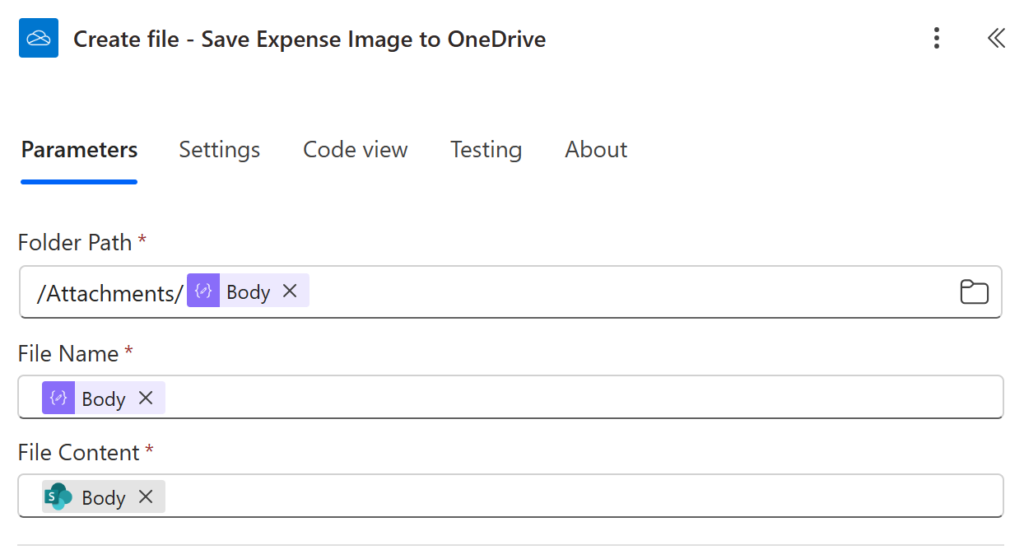The width and height of the screenshot is (1024, 550).
Task: Open the Settings tab
Action: 219,150
